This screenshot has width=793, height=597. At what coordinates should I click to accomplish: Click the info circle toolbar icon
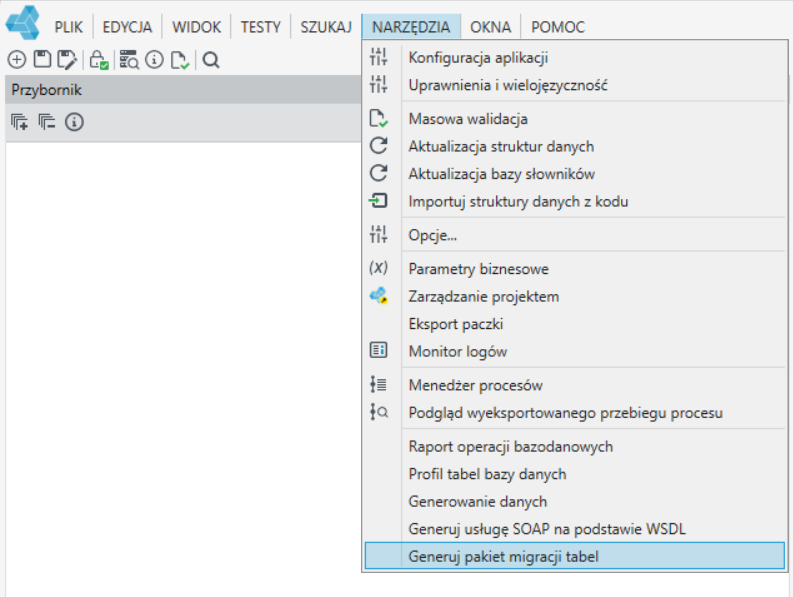click(x=154, y=60)
